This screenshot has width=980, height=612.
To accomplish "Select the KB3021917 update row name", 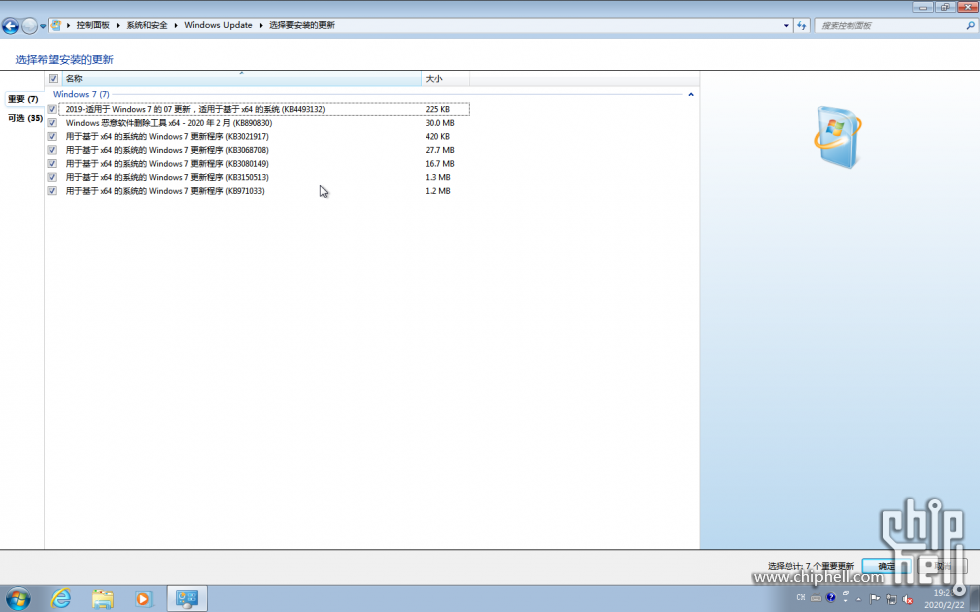I will pos(167,136).
